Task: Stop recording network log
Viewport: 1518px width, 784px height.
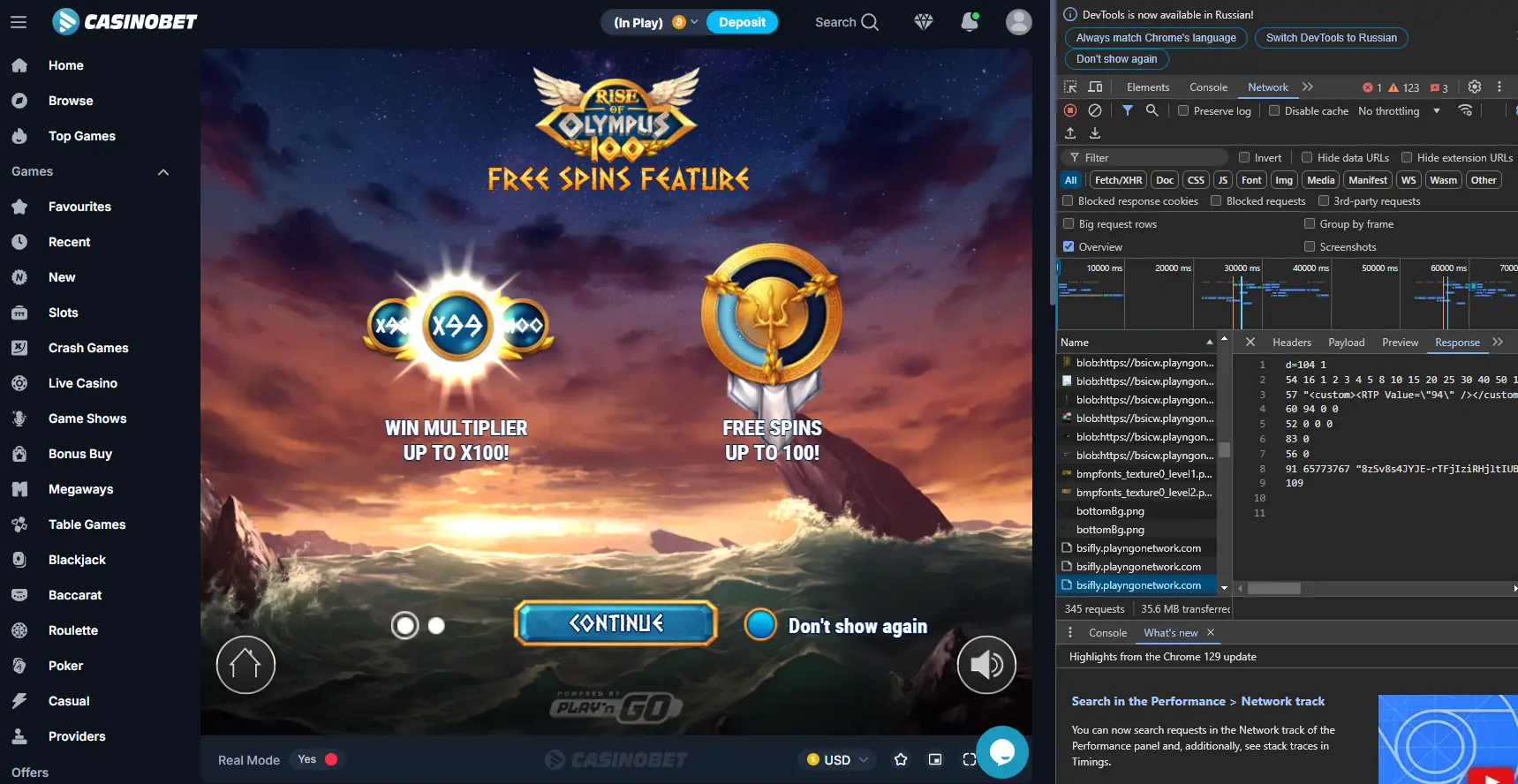Action: [1070, 110]
